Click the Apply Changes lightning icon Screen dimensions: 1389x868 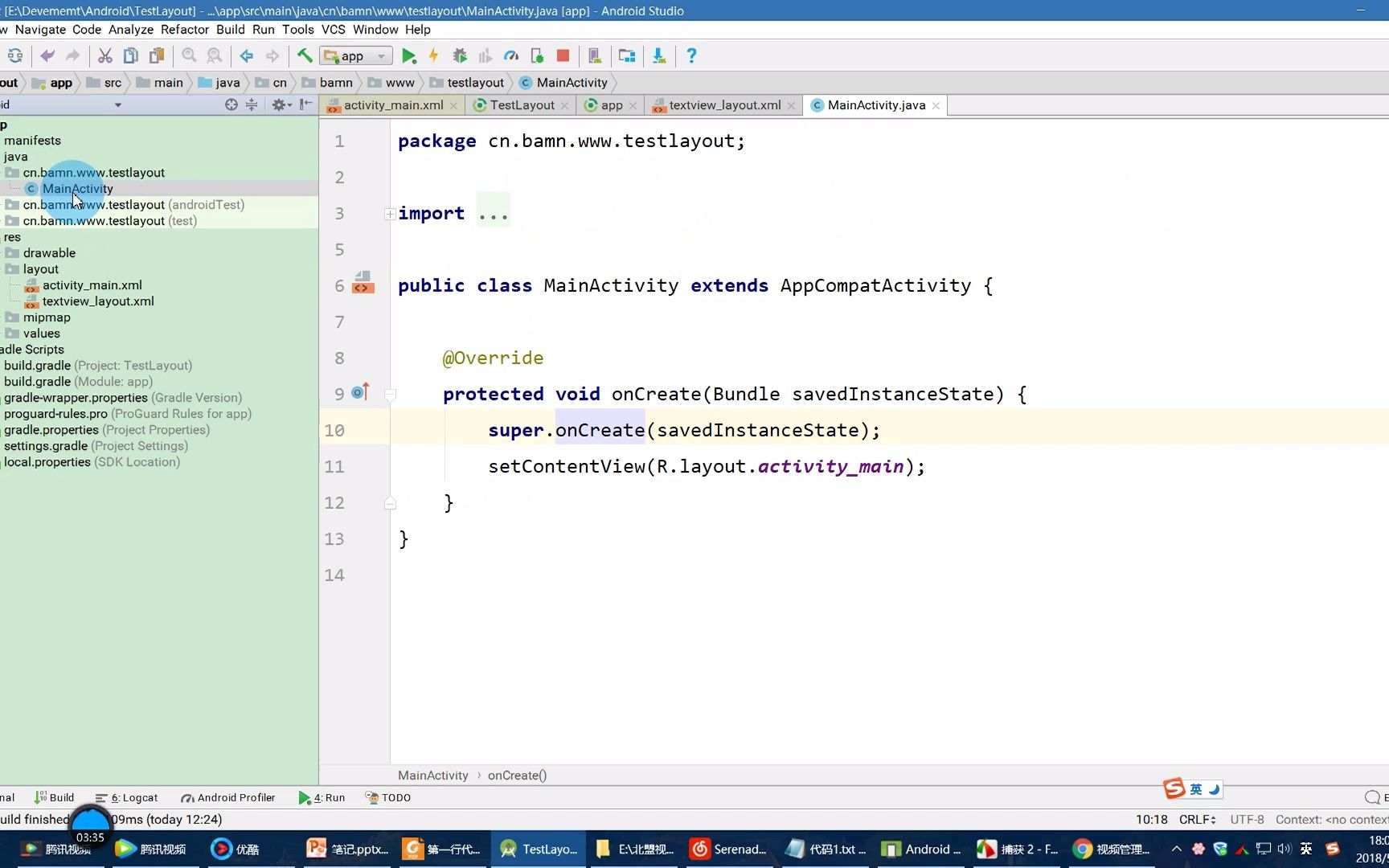coord(434,56)
